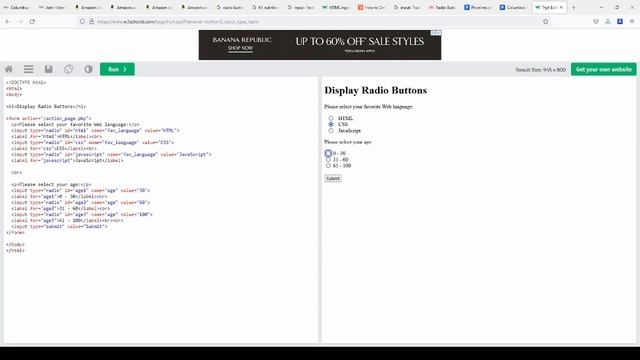Click Shop Now in Banana Republic ad
The image size is (640, 360).
[x=240, y=48]
